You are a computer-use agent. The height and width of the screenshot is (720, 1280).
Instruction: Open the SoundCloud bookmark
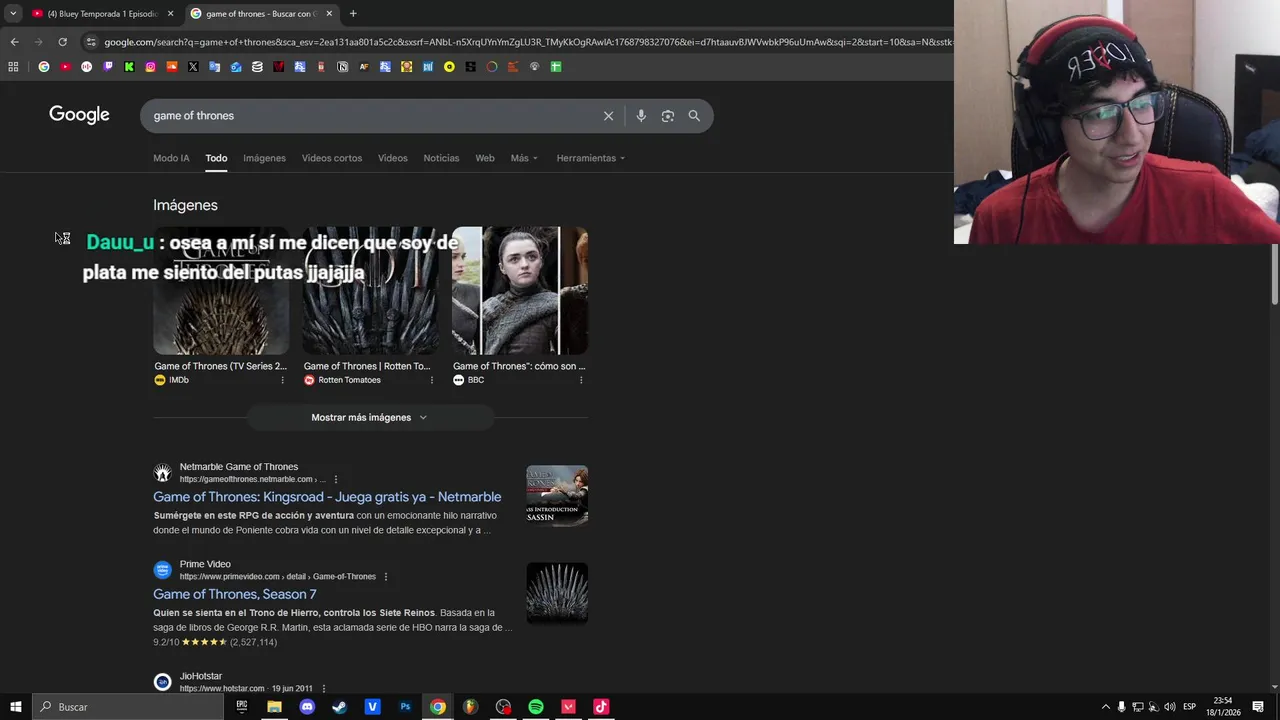point(172,67)
